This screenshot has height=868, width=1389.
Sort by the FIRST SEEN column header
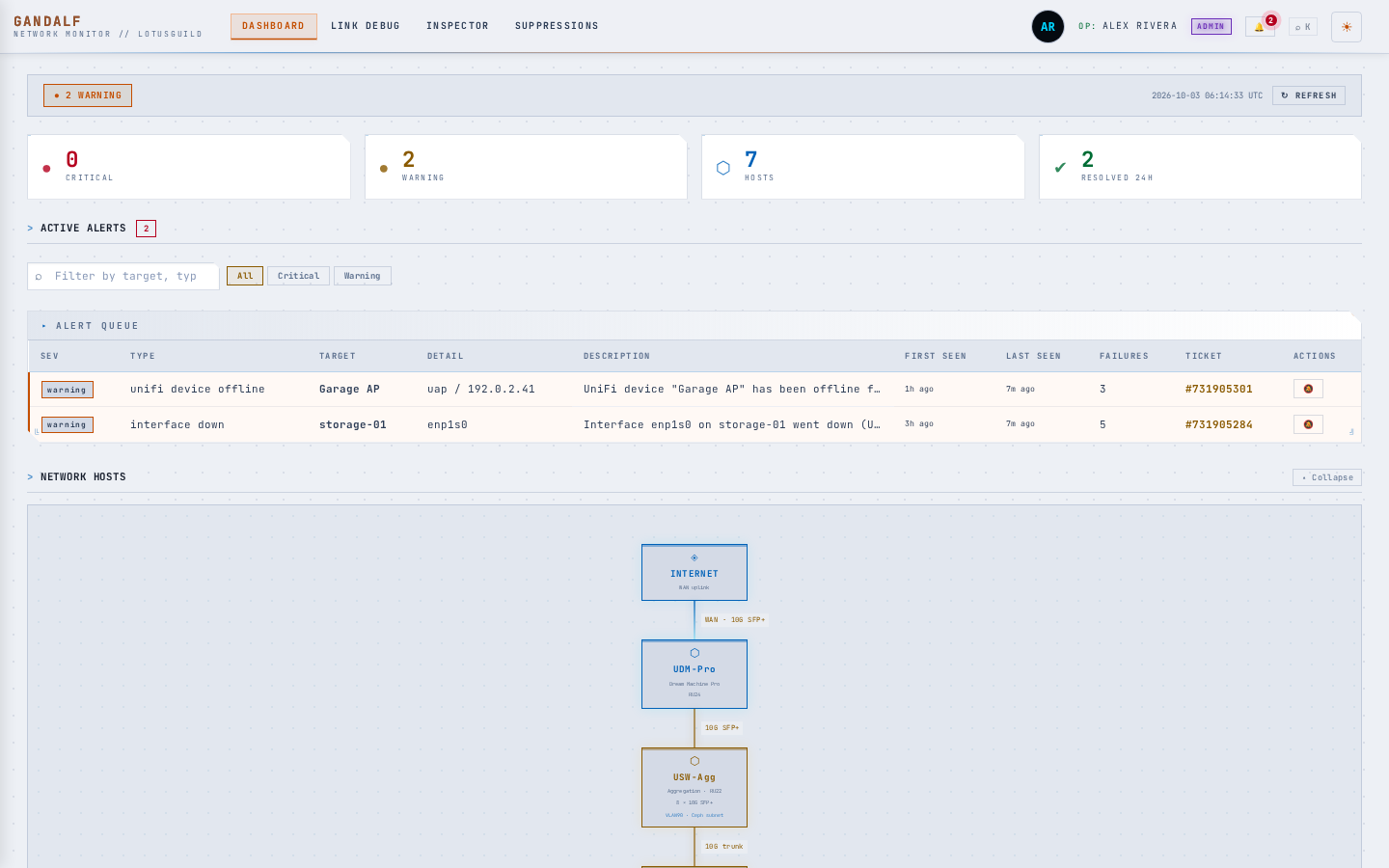pyautogui.click(x=936, y=356)
